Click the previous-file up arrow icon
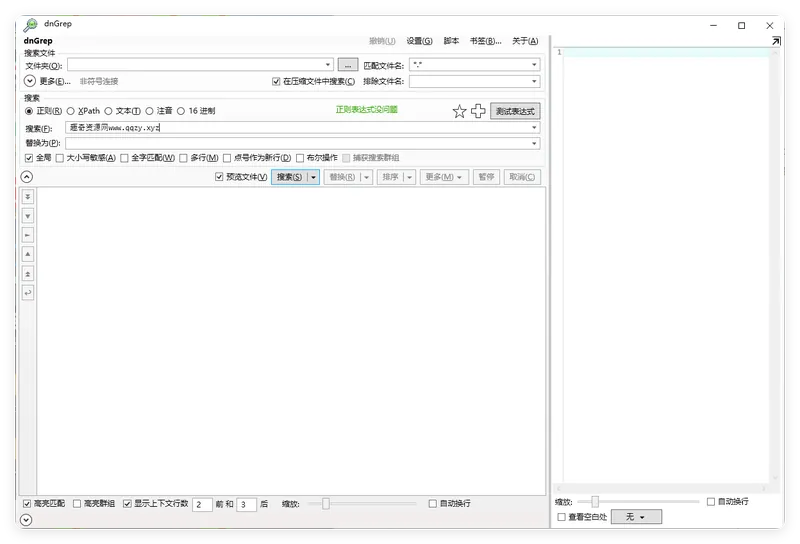800x544 pixels. [x=28, y=254]
